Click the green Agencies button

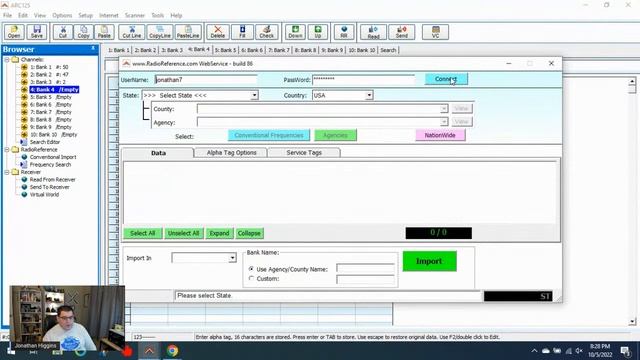335,135
